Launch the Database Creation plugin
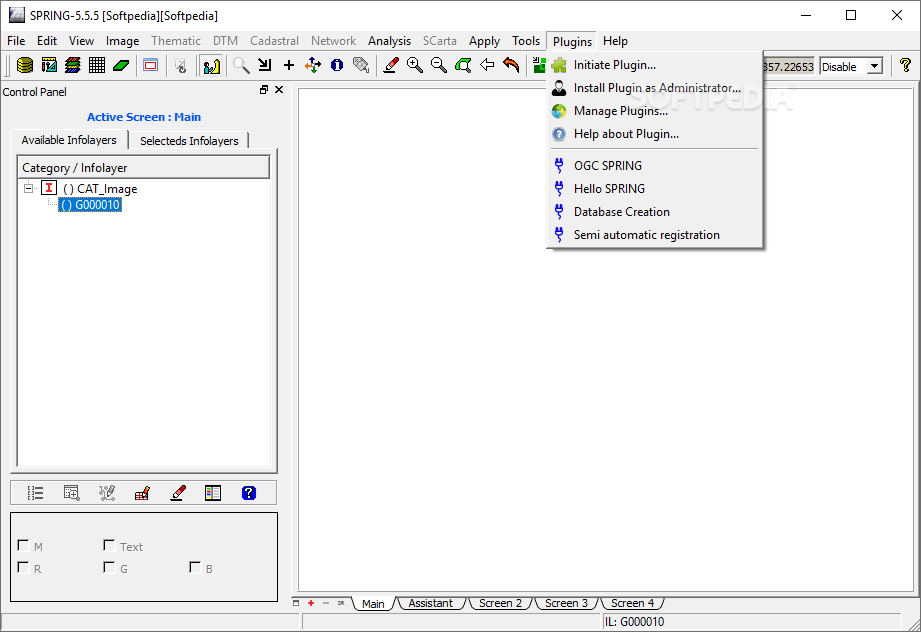921x632 pixels. pos(654,212)
